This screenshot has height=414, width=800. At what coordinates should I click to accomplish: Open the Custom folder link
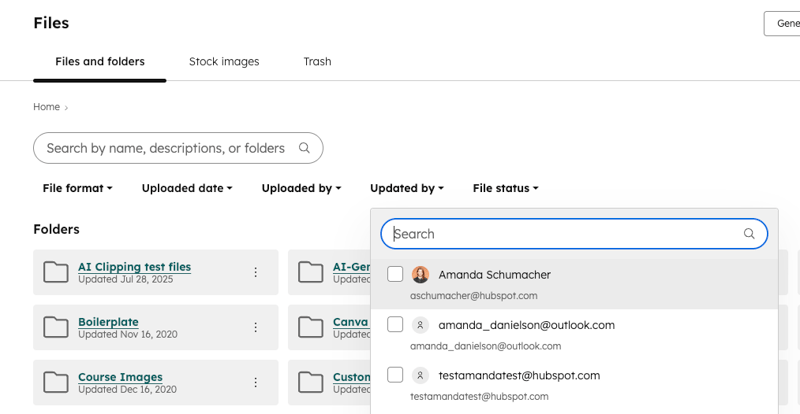click(x=352, y=377)
